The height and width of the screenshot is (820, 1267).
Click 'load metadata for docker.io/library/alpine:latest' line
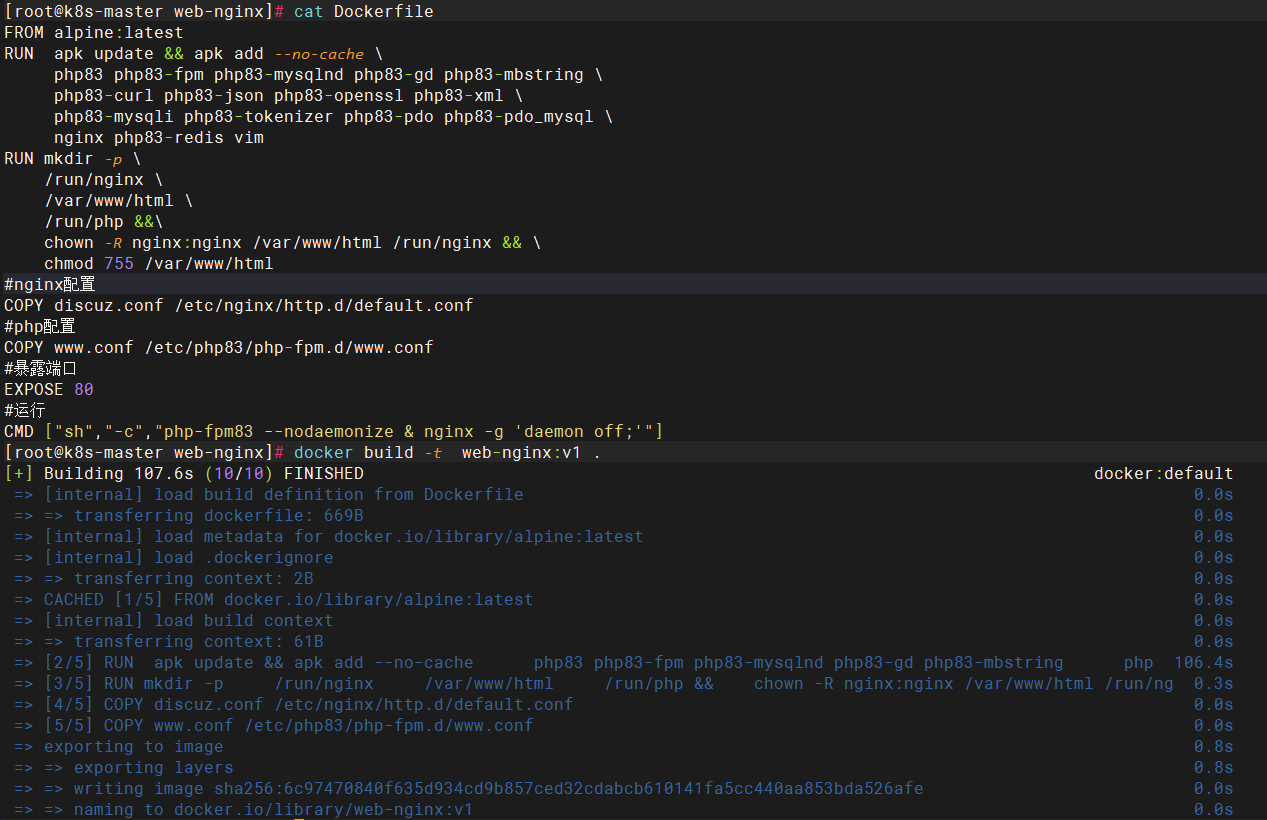point(344,536)
